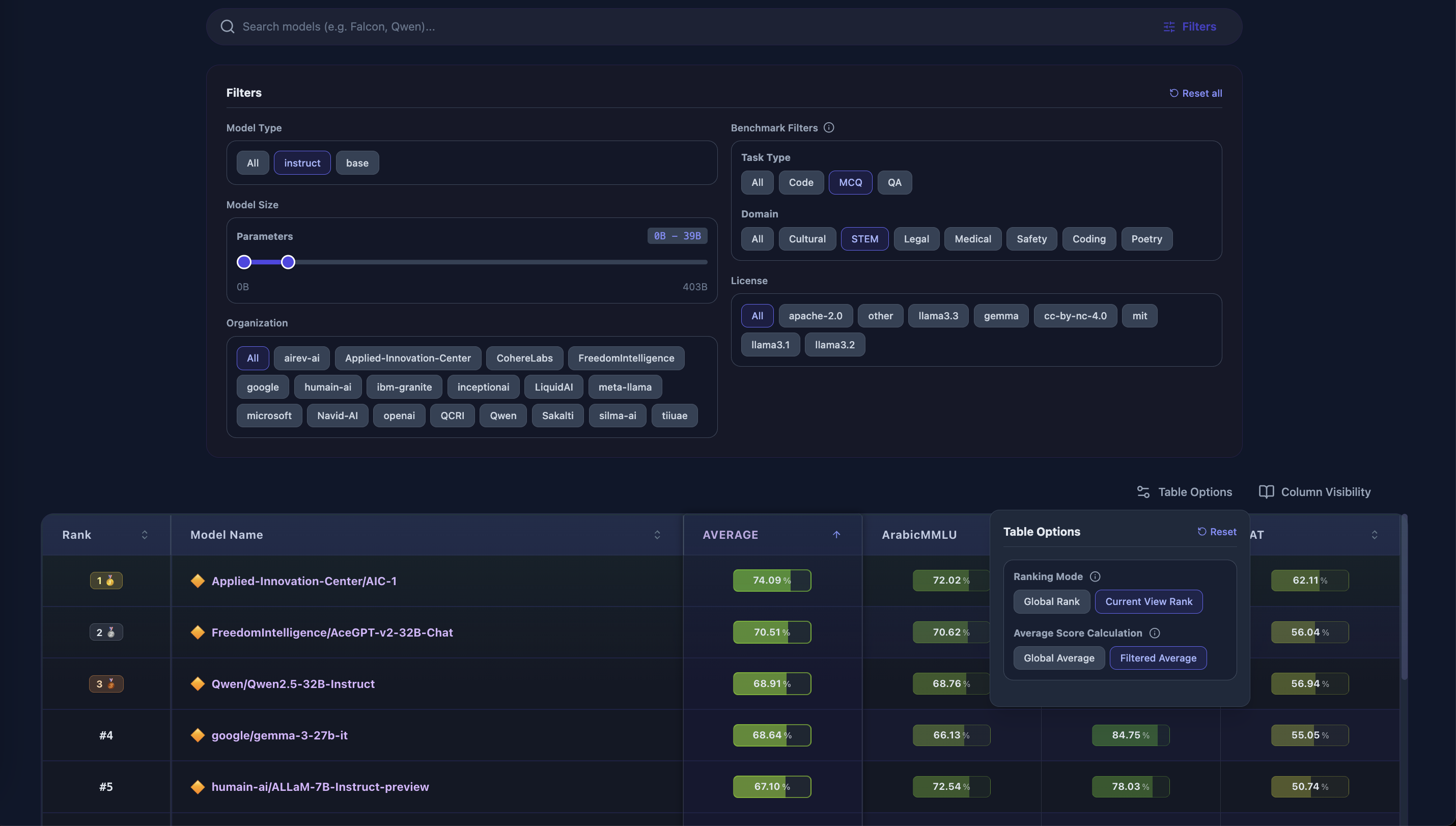
Task: Toggle the base model type filter
Action: point(357,163)
